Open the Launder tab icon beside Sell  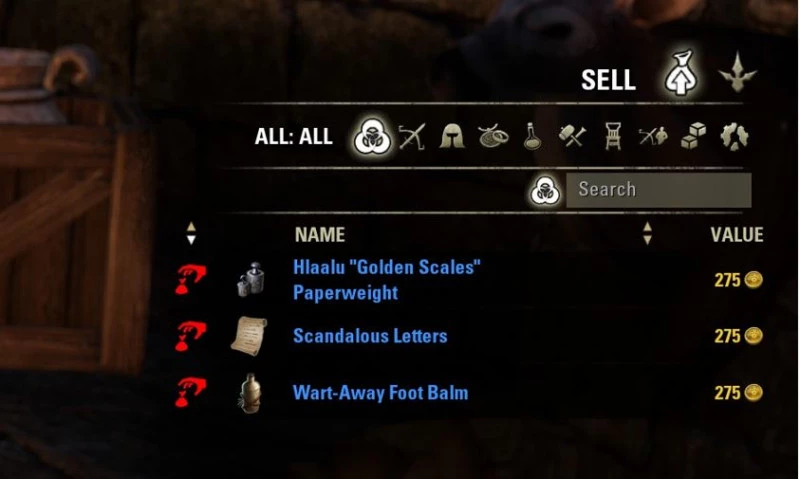pos(737,72)
